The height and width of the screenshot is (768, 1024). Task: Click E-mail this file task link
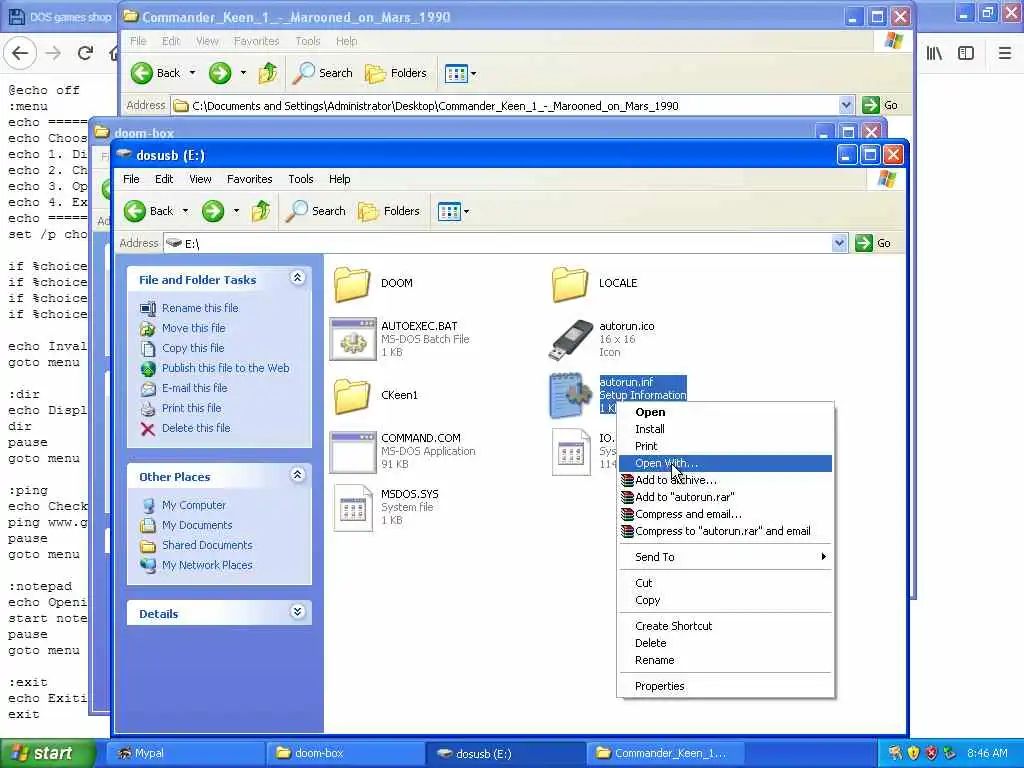coord(195,388)
